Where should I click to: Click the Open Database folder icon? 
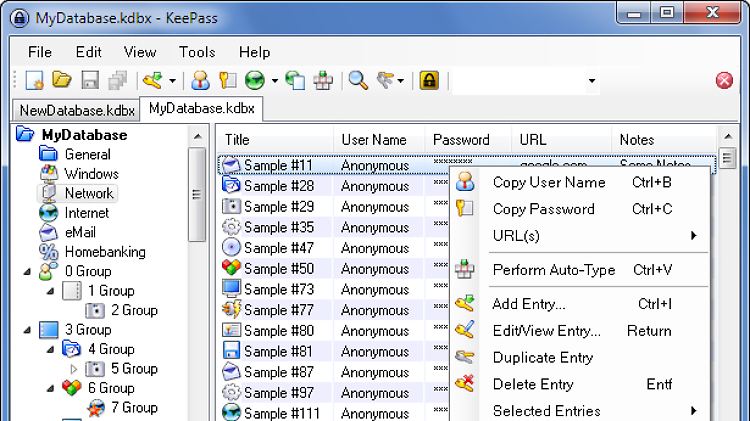coord(62,80)
